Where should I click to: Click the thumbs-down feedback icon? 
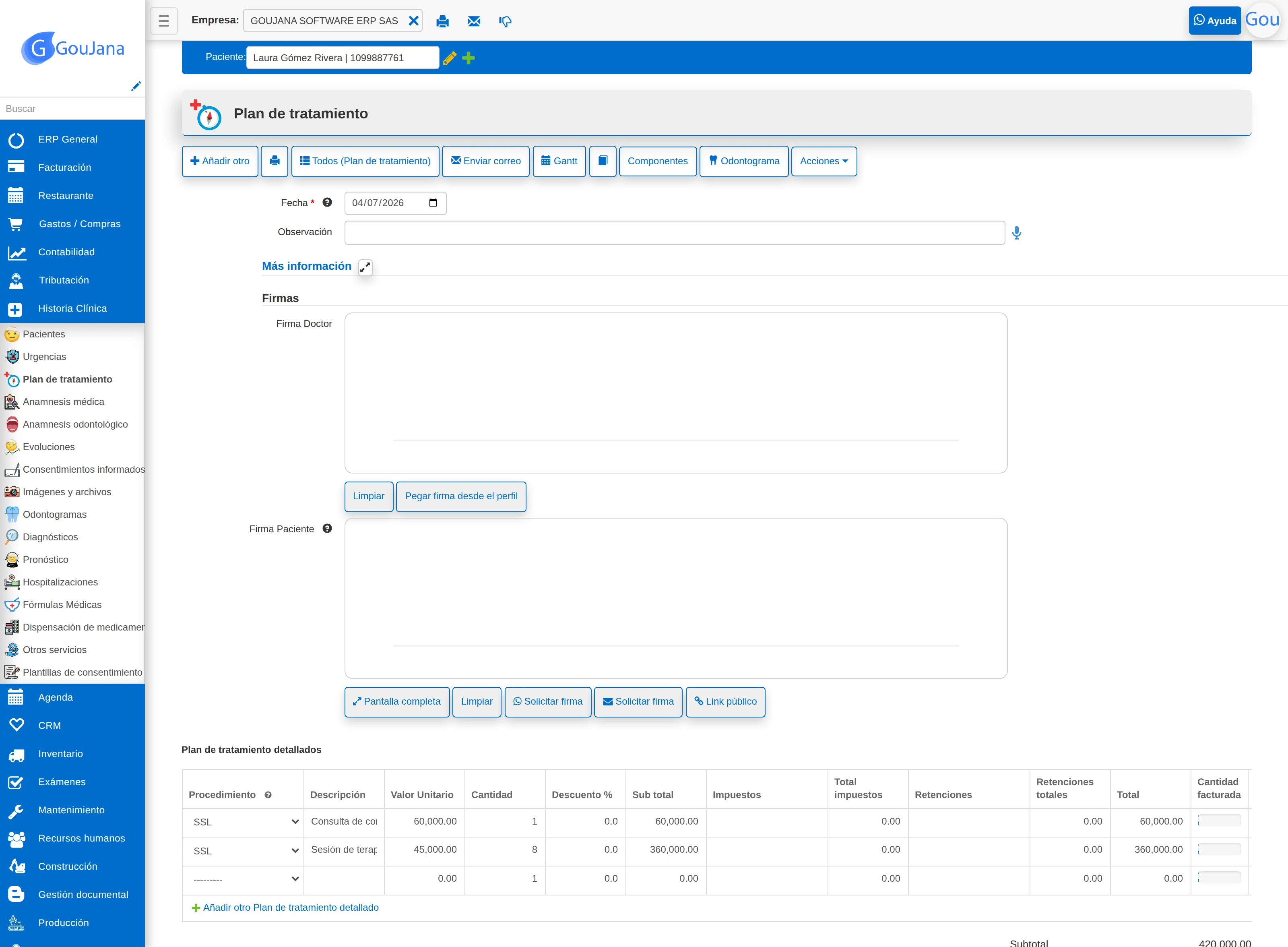(505, 22)
